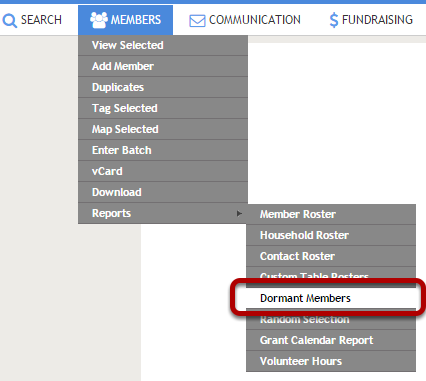Expand the Reports submenu entry

click(x=163, y=213)
